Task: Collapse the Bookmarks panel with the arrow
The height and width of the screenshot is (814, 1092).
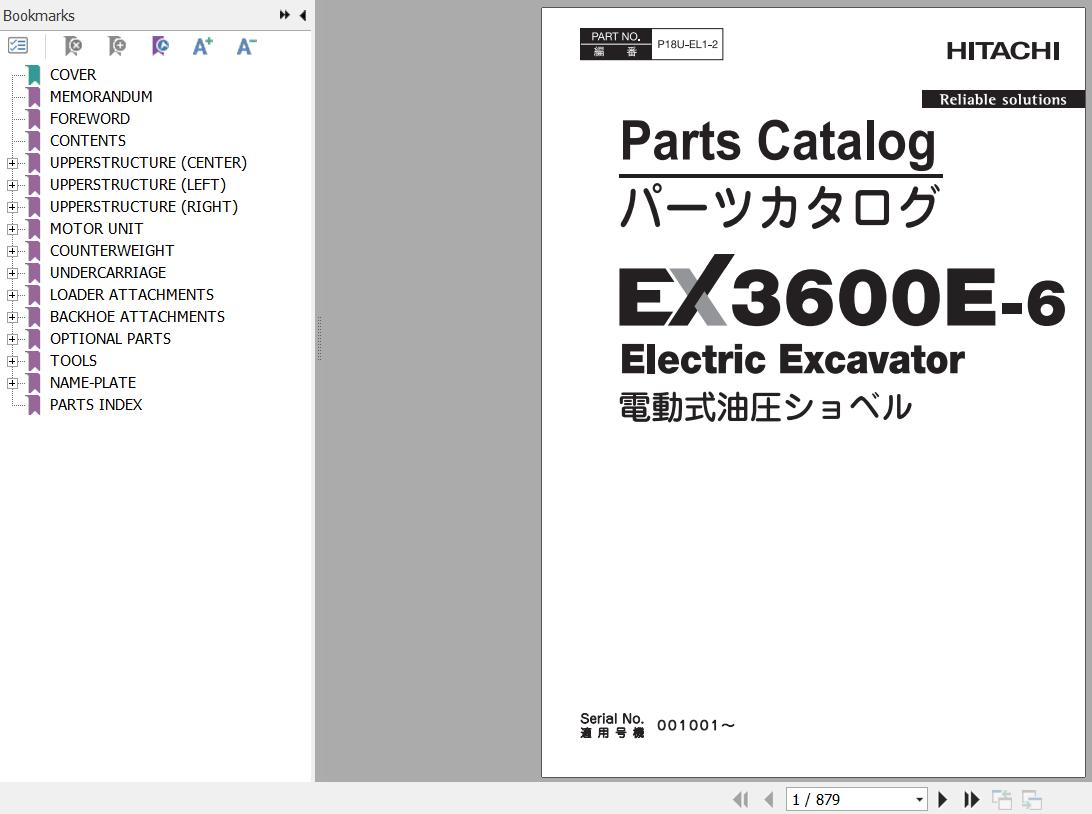Action: point(303,15)
